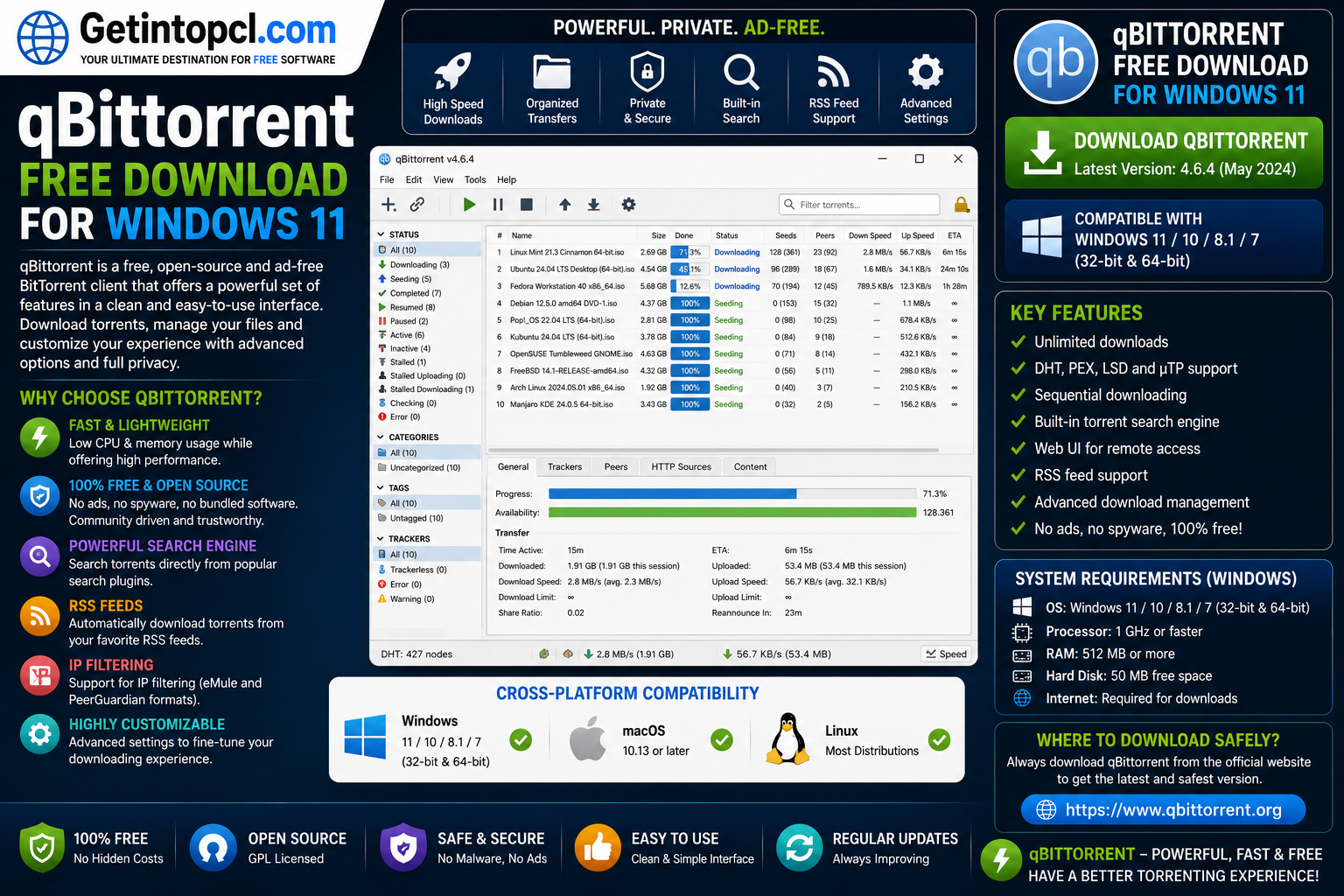Switch to the Peers tab
Viewport: 1344px width, 896px height.
pyautogui.click(x=616, y=466)
